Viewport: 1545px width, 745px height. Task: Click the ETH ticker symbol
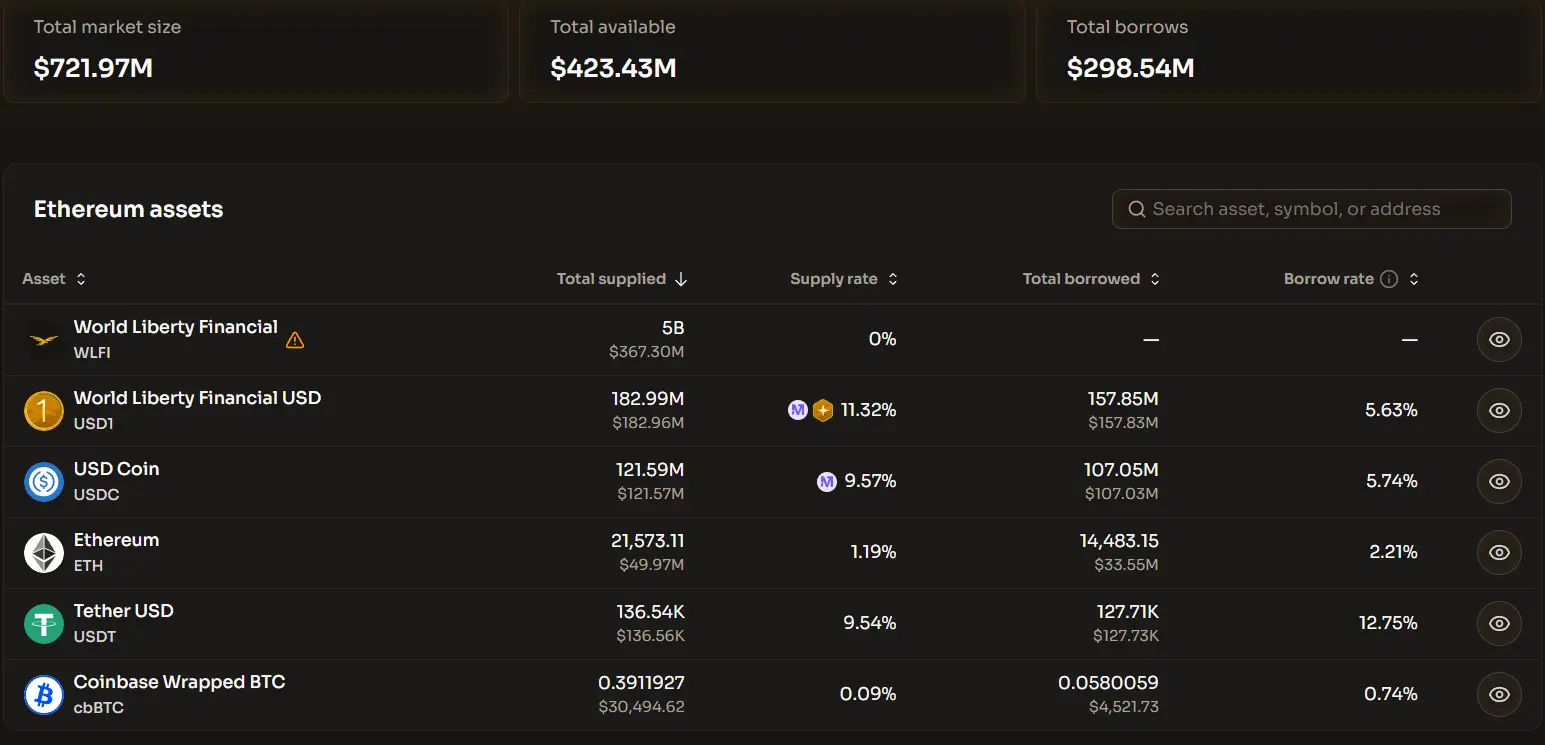tap(88, 566)
